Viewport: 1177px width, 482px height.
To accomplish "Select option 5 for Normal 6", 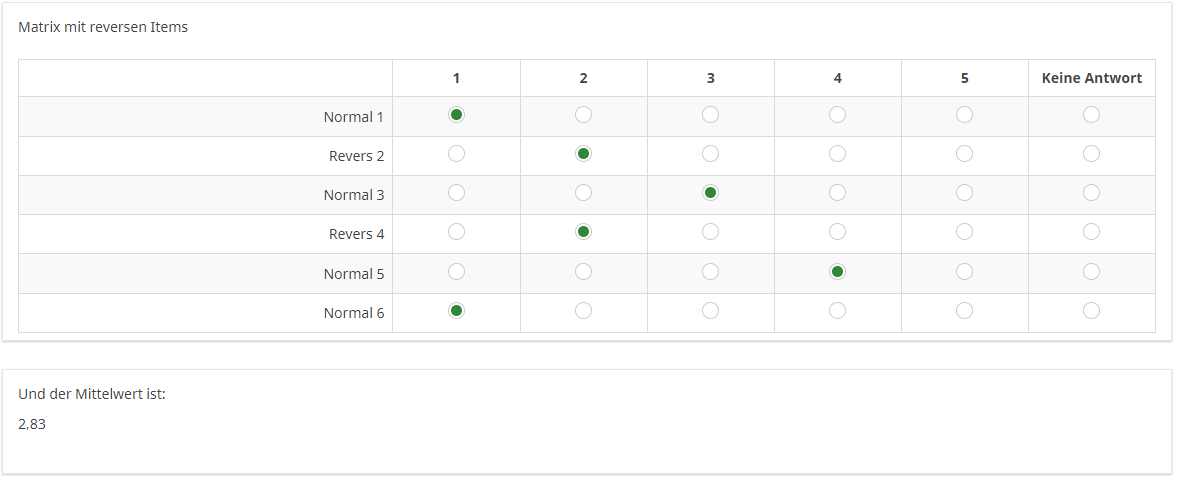I will [964, 311].
